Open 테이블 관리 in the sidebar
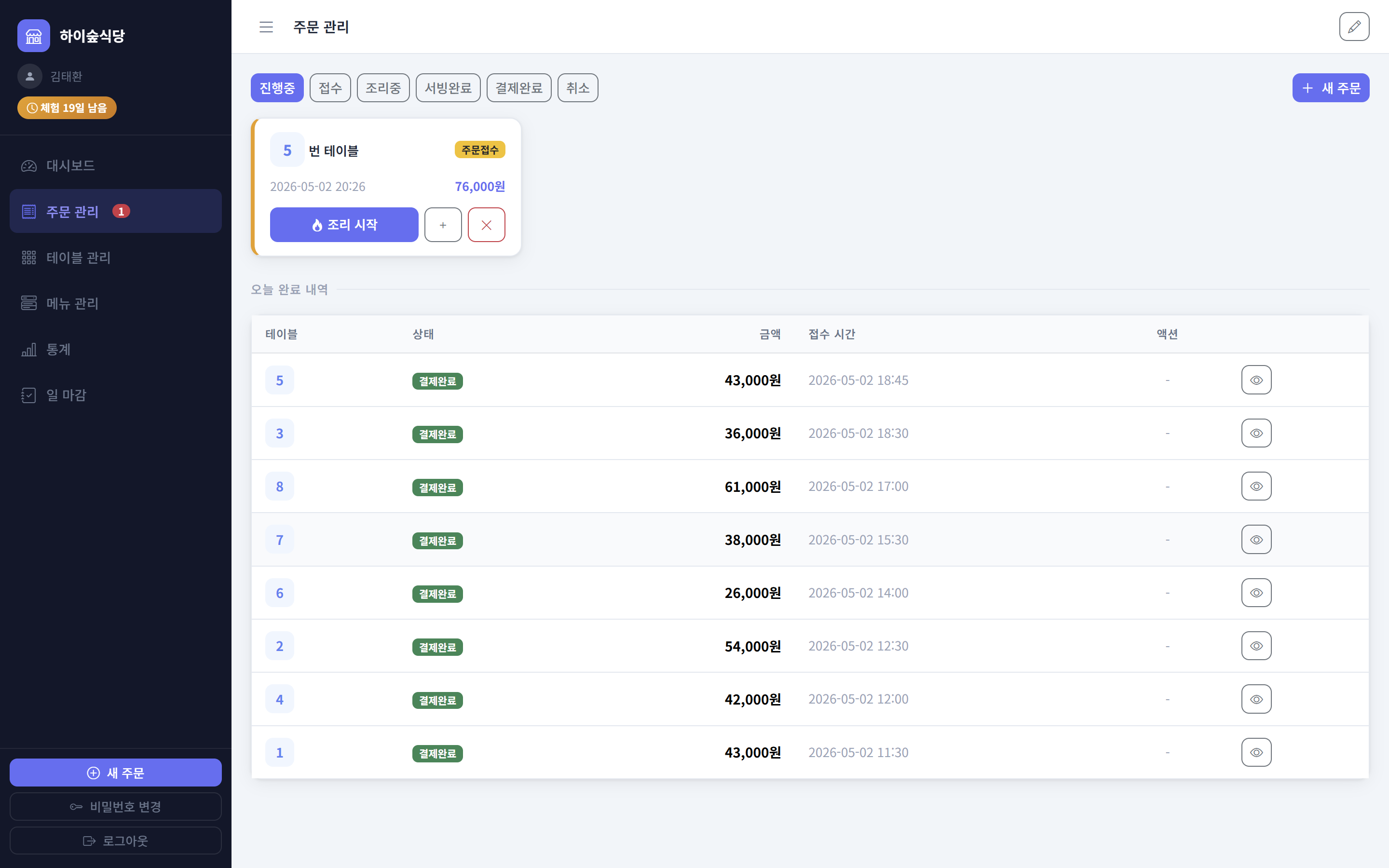Screen dimensions: 1389x868 (x=115, y=257)
